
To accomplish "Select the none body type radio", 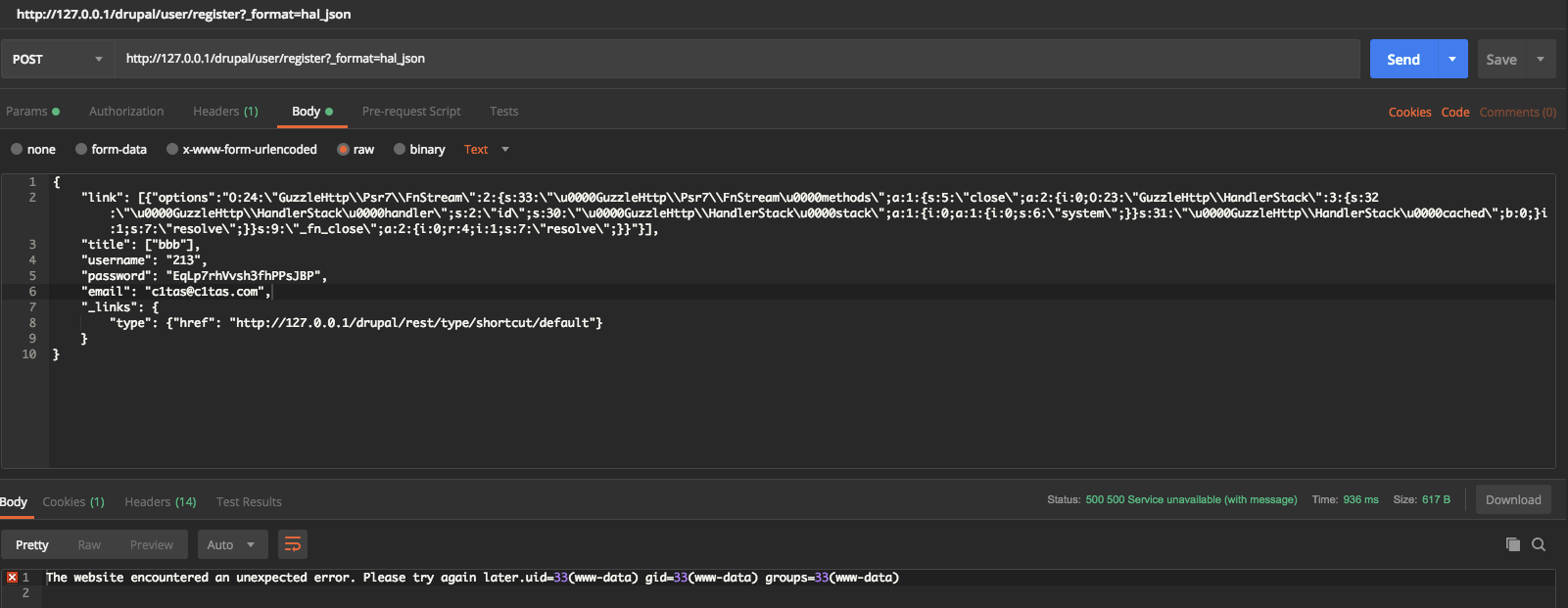I will (17, 150).
